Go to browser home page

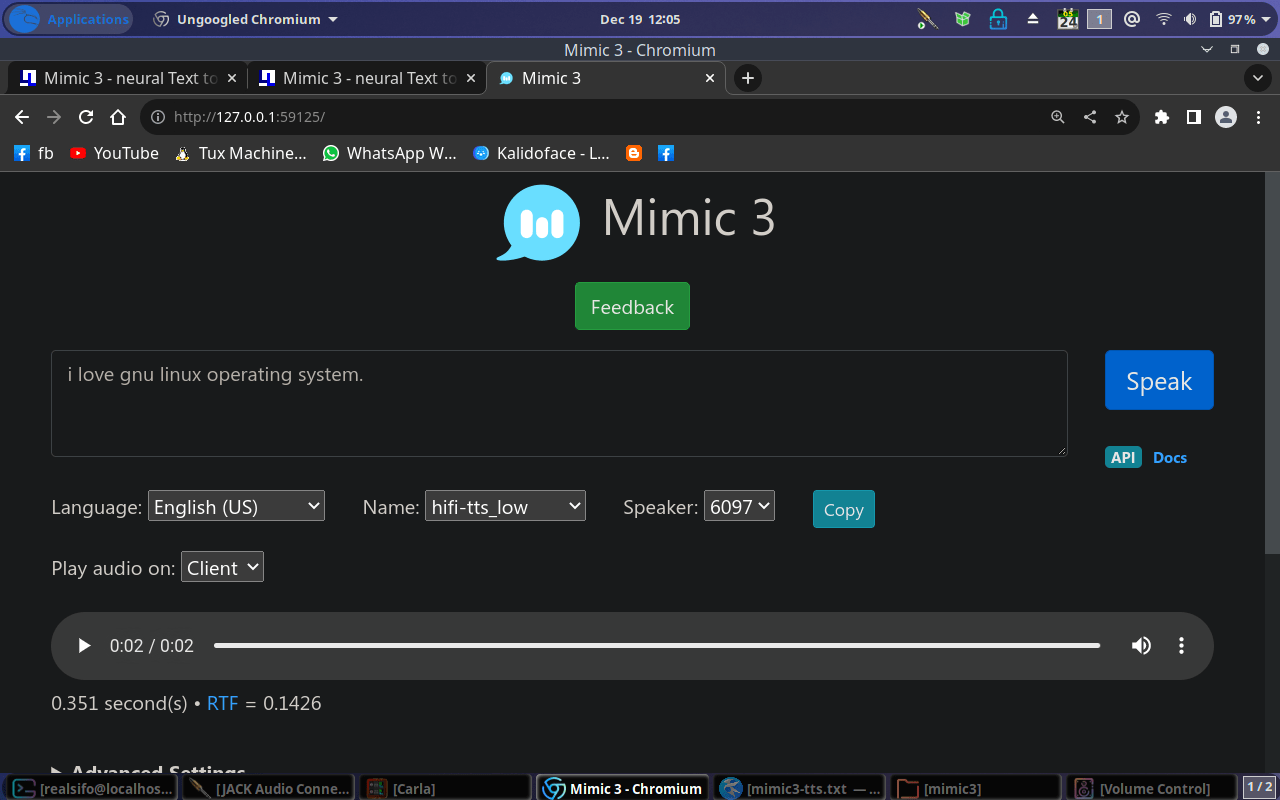[x=118, y=117]
